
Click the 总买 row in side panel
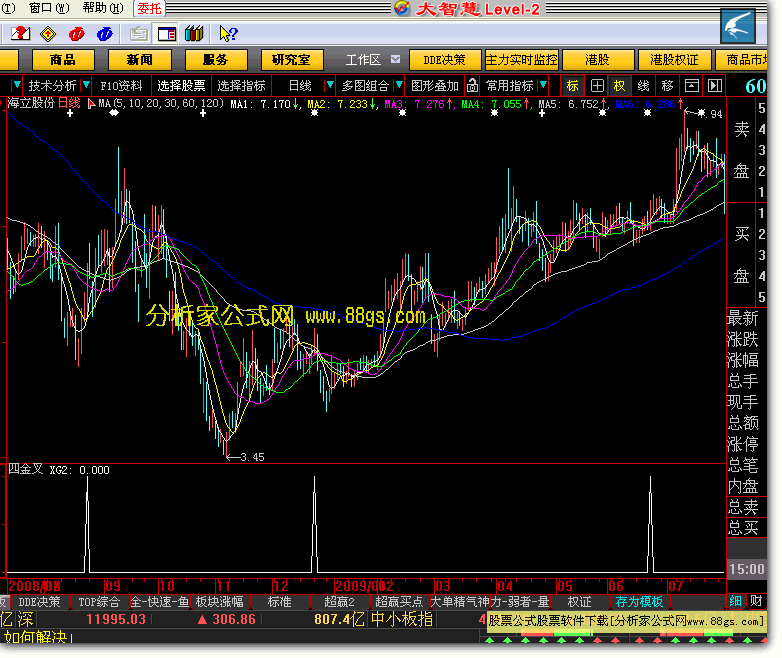point(746,527)
